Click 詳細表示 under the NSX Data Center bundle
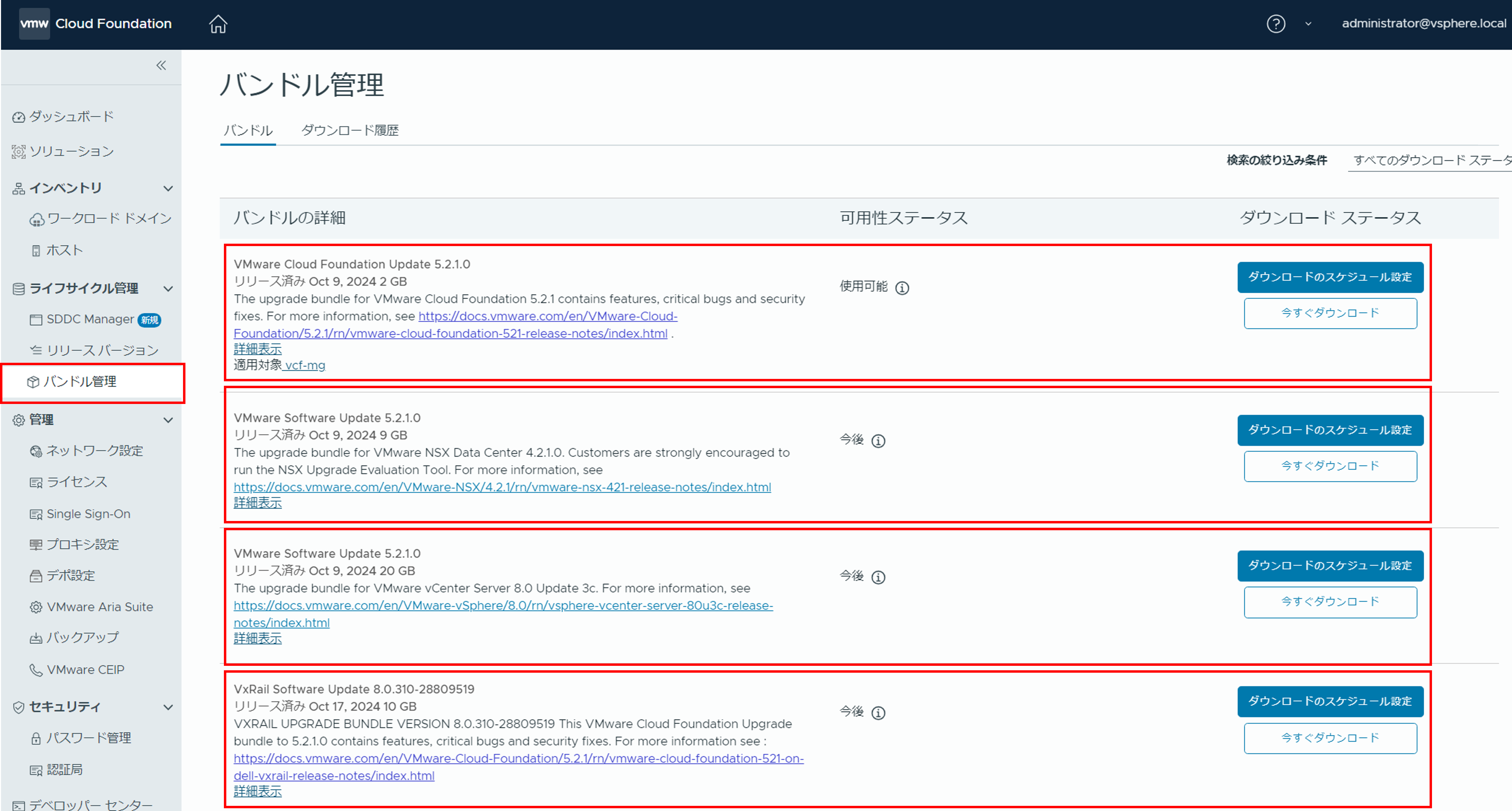This screenshot has height=811, width=1512. click(258, 503)
